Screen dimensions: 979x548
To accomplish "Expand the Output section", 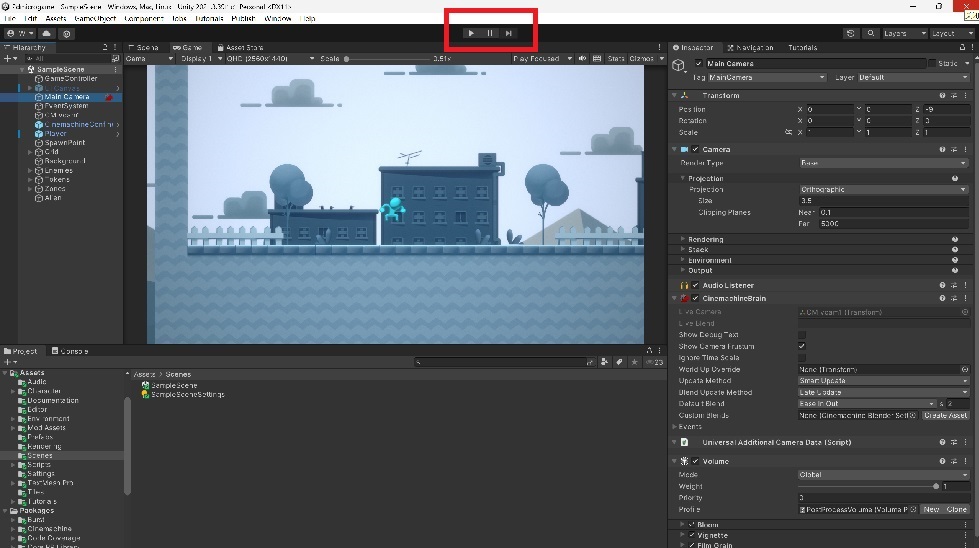I will click(683, 270).
